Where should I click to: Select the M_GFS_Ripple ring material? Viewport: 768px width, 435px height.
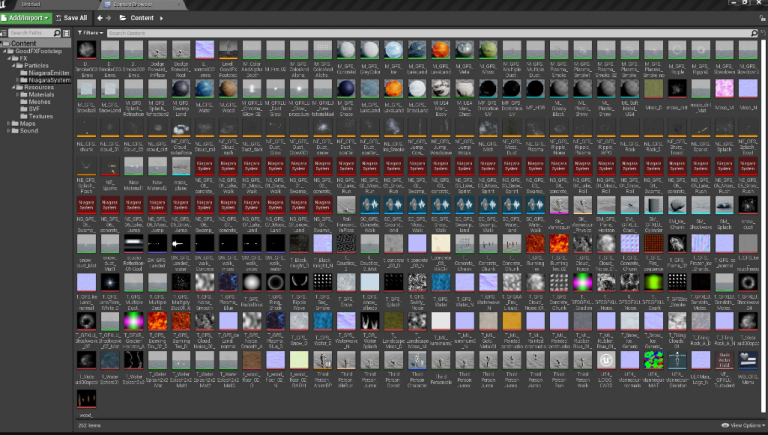coord(677,50)
